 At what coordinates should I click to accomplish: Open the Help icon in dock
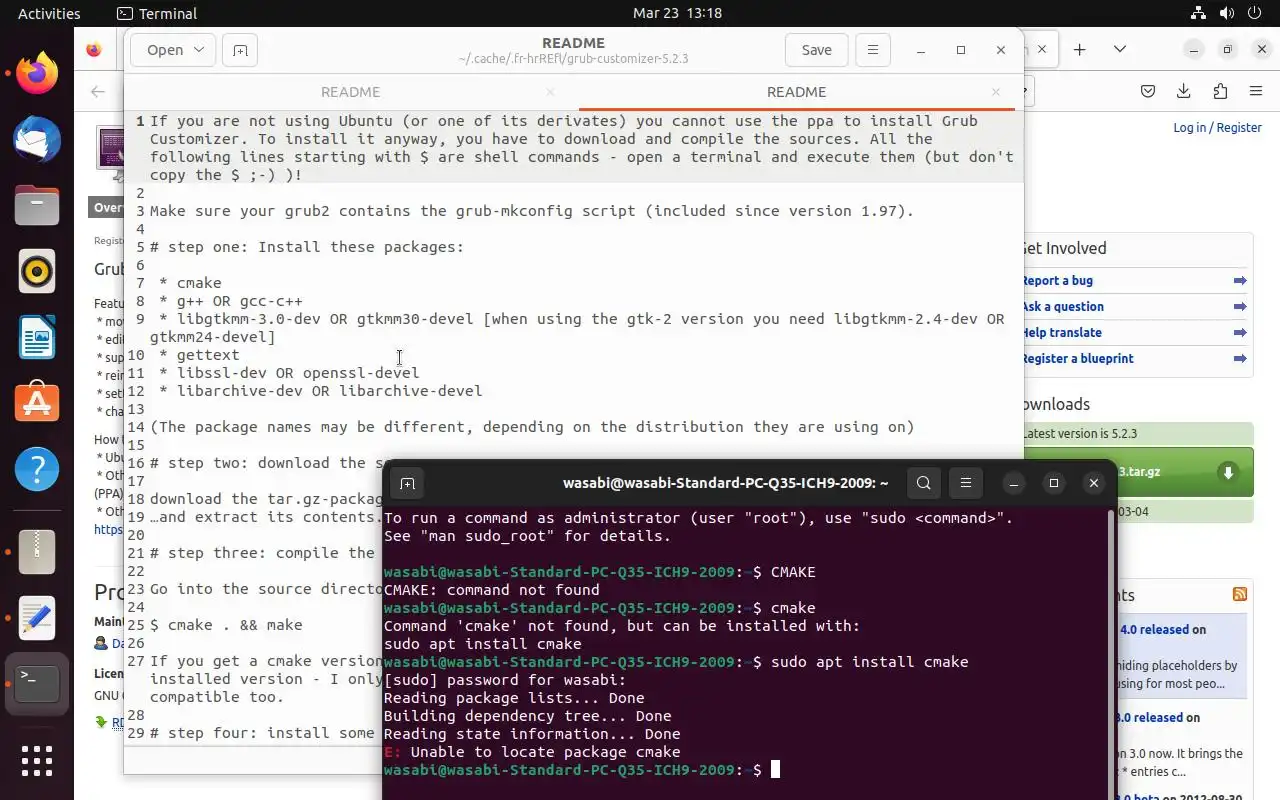pos(37,469)
